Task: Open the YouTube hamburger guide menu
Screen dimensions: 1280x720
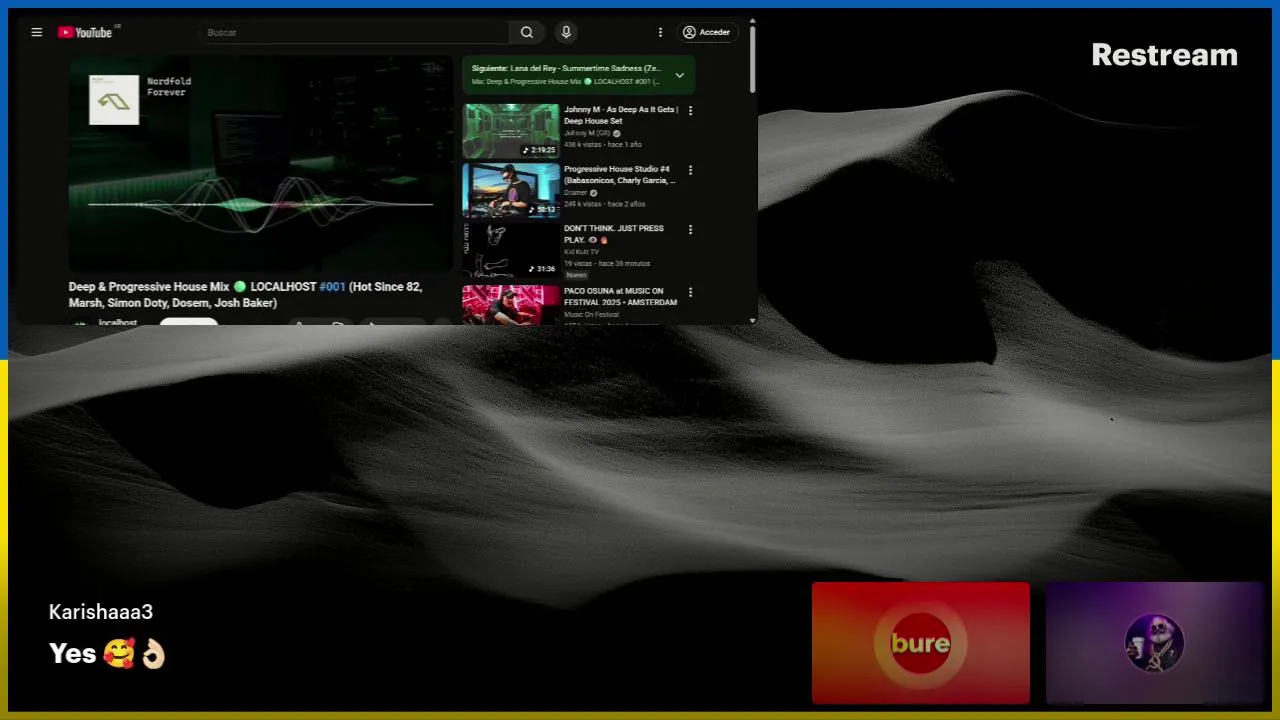Action: point(37,32)
